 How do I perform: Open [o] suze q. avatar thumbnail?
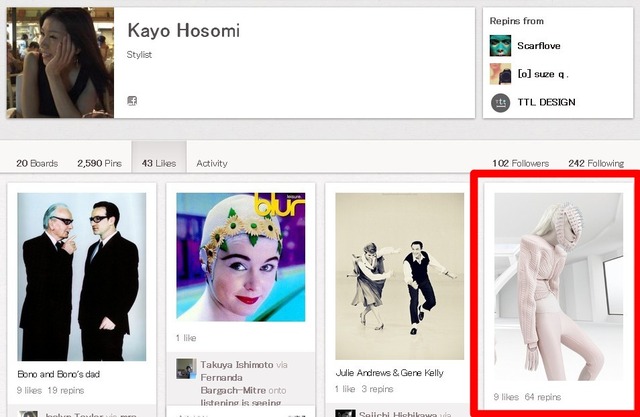pos(500,74)
